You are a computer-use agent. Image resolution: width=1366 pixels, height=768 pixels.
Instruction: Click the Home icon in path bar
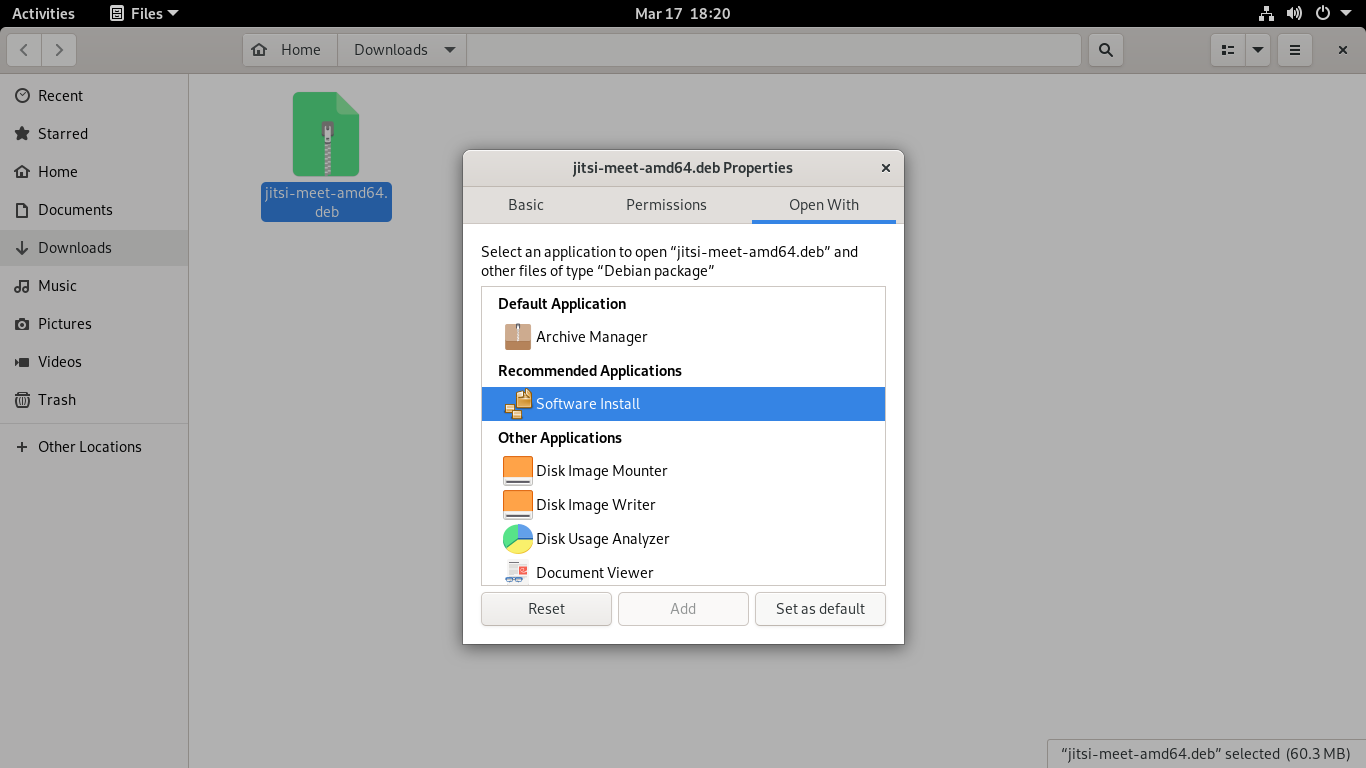click(x=260, y=50)
